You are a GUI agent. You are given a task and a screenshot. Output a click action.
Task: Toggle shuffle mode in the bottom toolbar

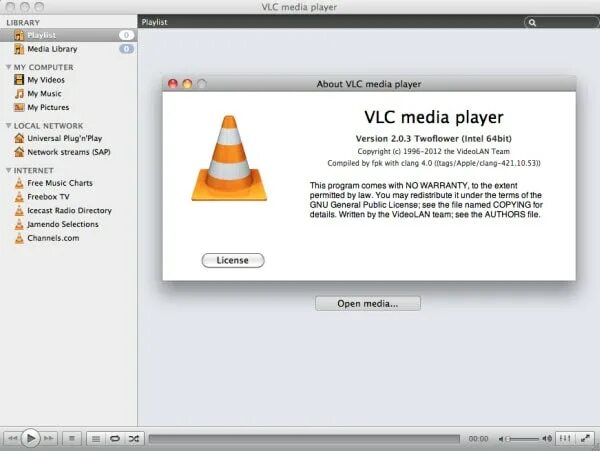(x=134, y=438)
